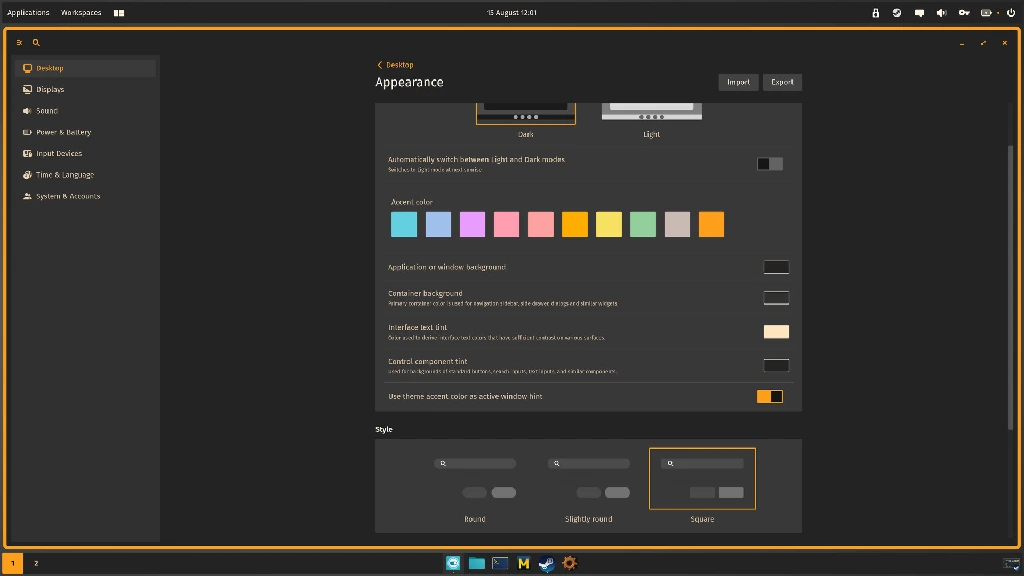Choose the cyan accent color swatch
Viewport: 1024px width, 576px height.
[404, 224]
